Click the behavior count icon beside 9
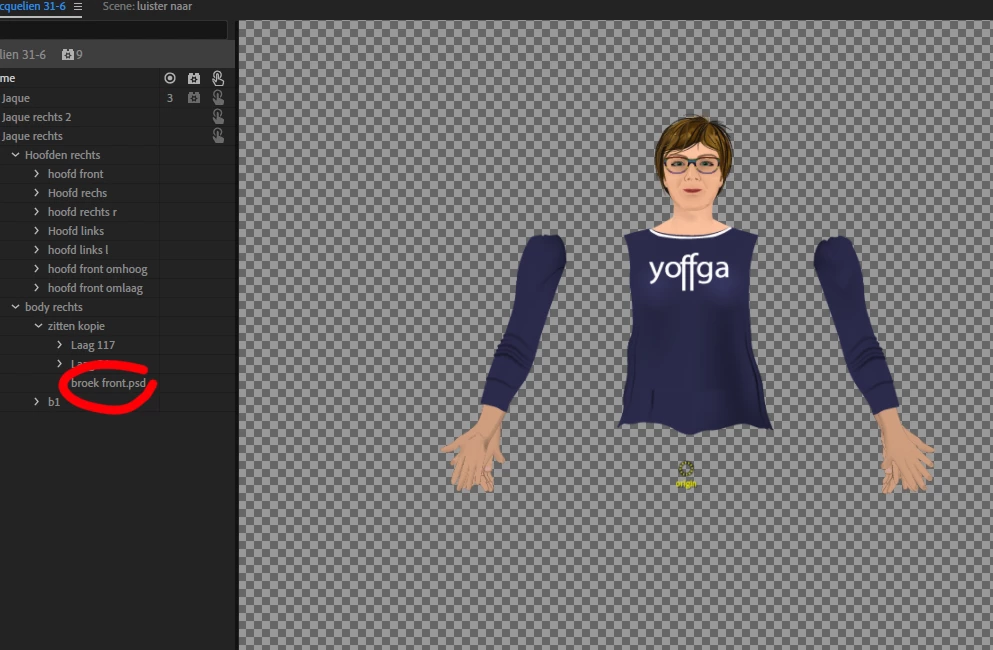The image size is (993, 650). [x=68, y=54]
